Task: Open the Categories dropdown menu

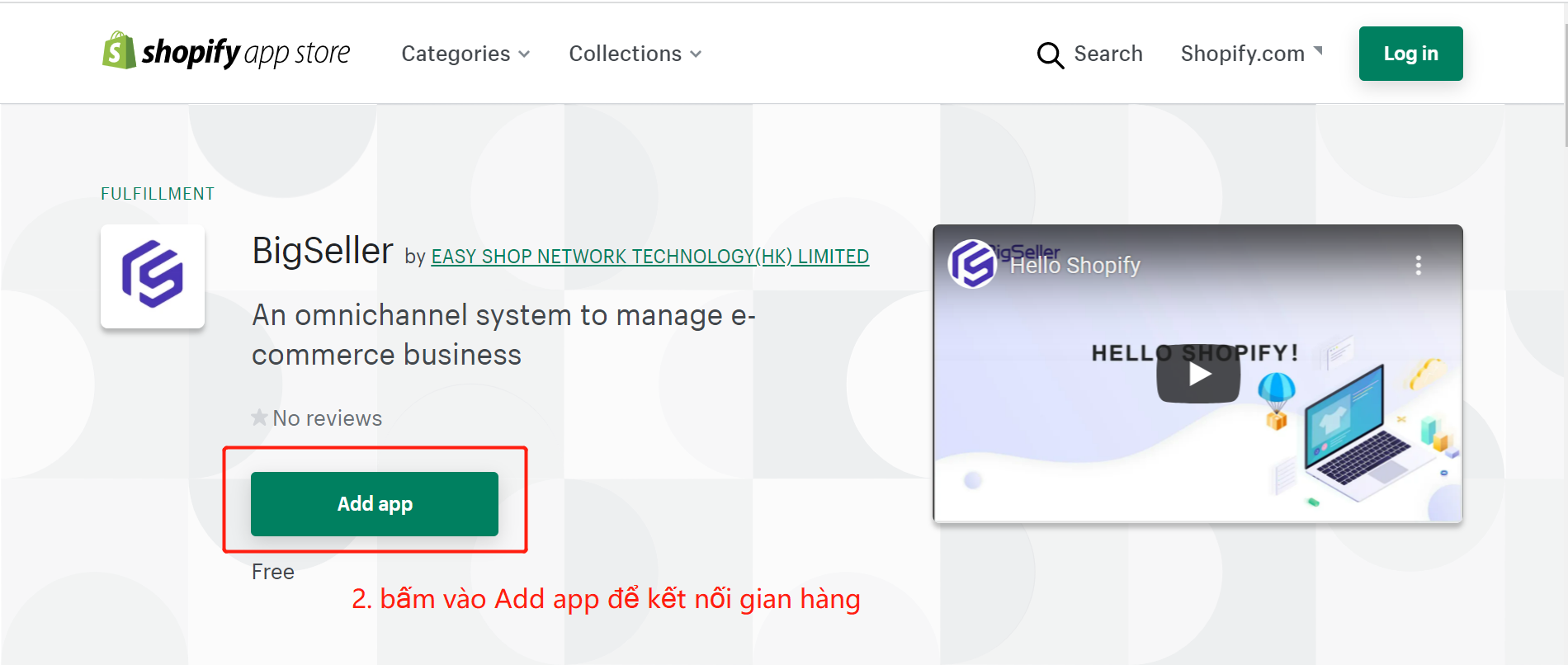Action: tap(465, 54)
